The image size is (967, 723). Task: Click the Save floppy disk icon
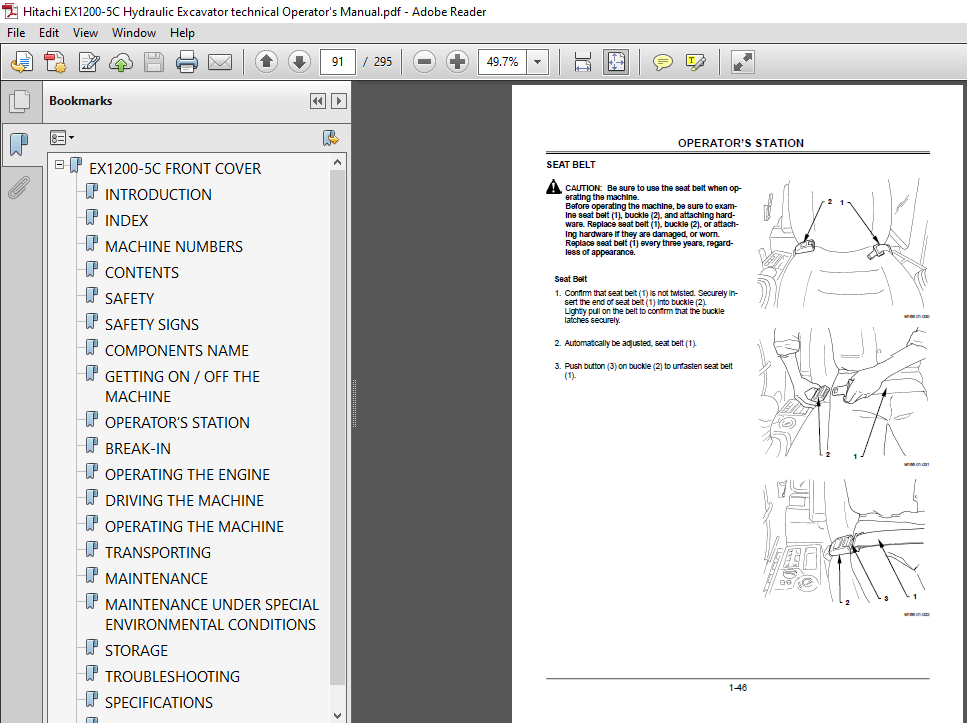pos(154,62)
